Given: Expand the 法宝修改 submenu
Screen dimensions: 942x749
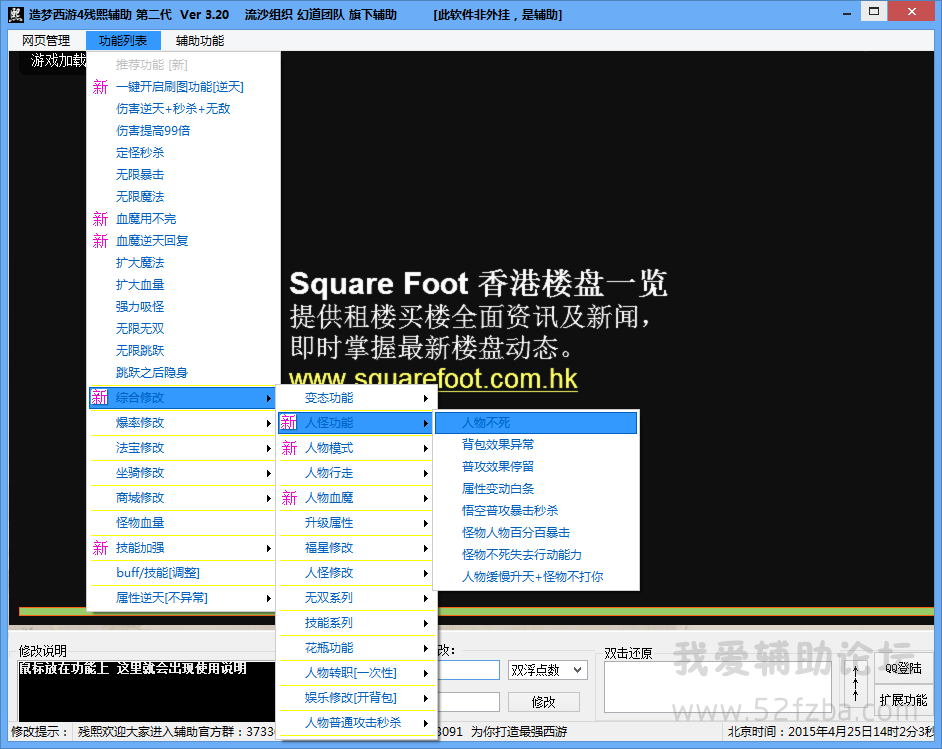Looking at the screenshot, I should coord(182,448).
